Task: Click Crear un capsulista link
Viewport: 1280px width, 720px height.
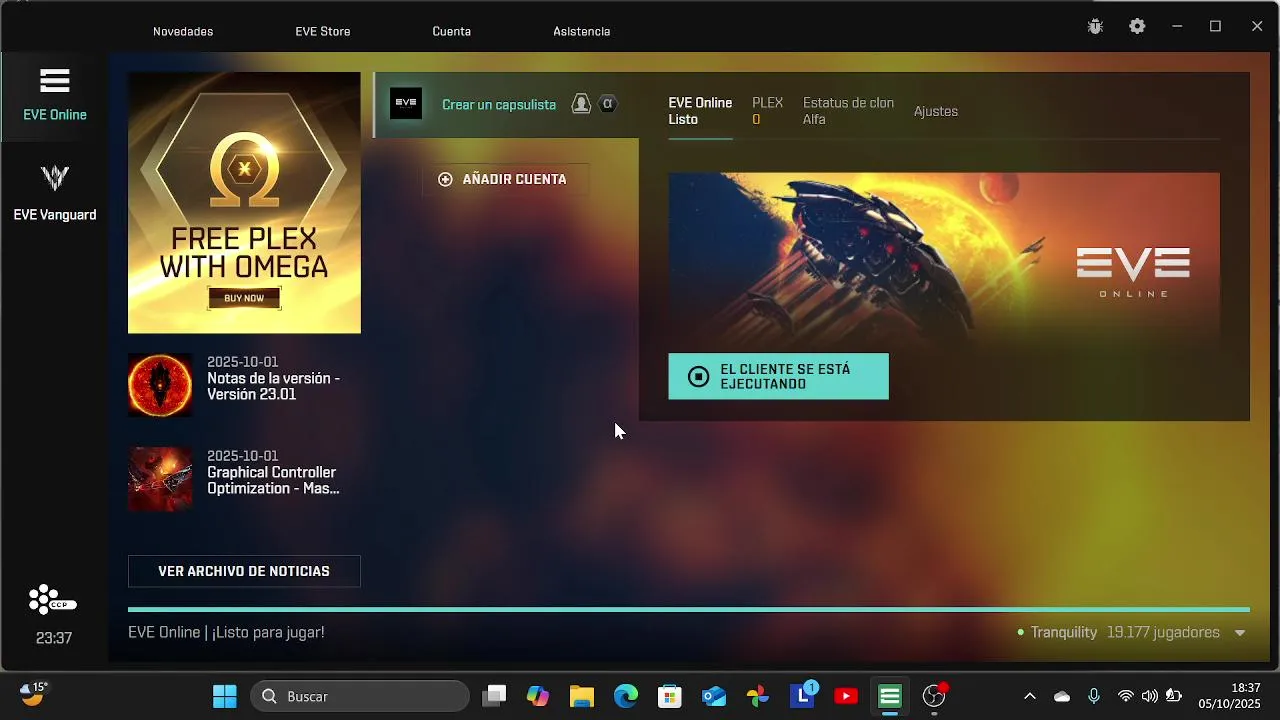Action: click(499, 104)
